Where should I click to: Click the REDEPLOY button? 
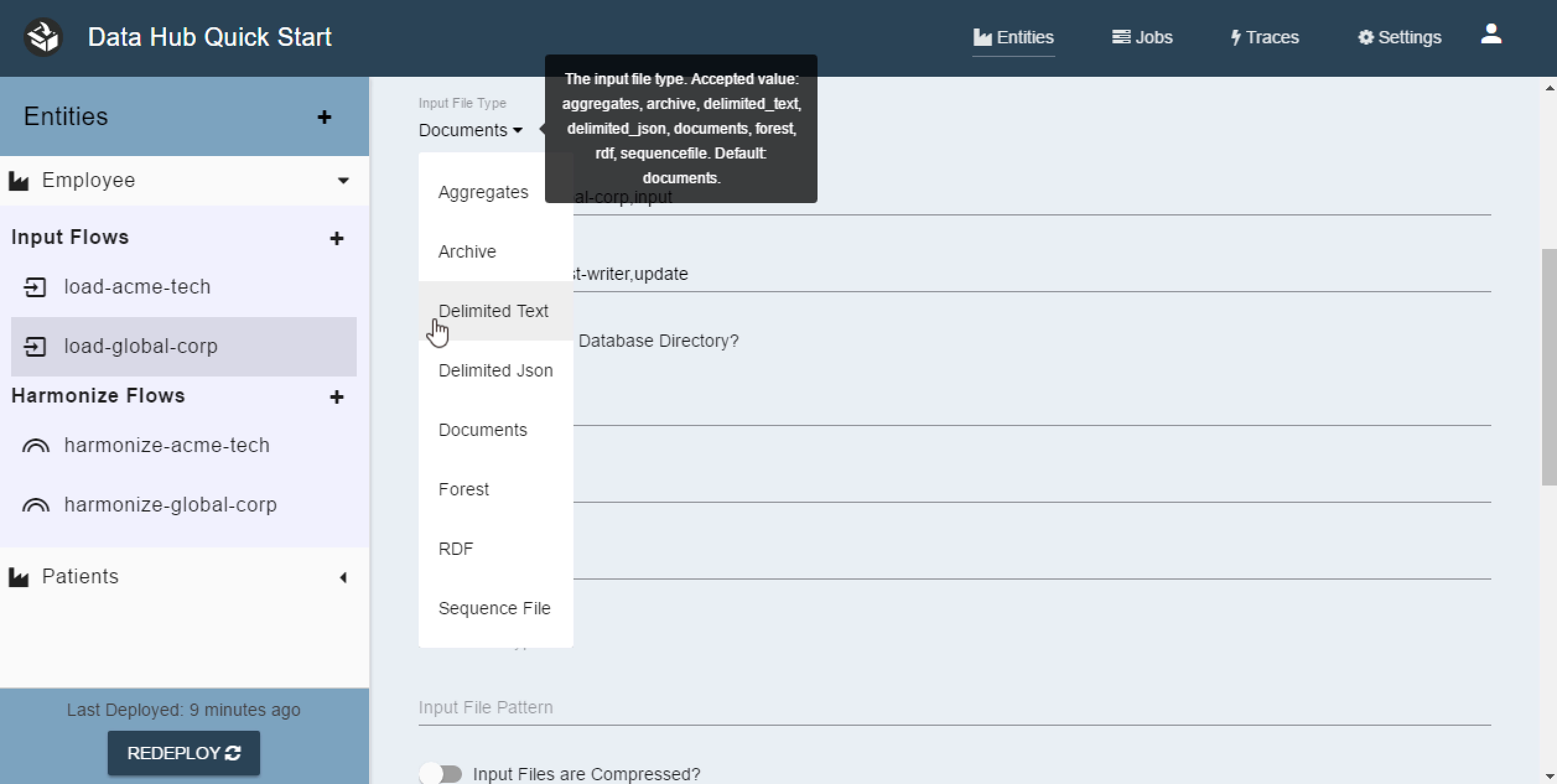point(183,752)
